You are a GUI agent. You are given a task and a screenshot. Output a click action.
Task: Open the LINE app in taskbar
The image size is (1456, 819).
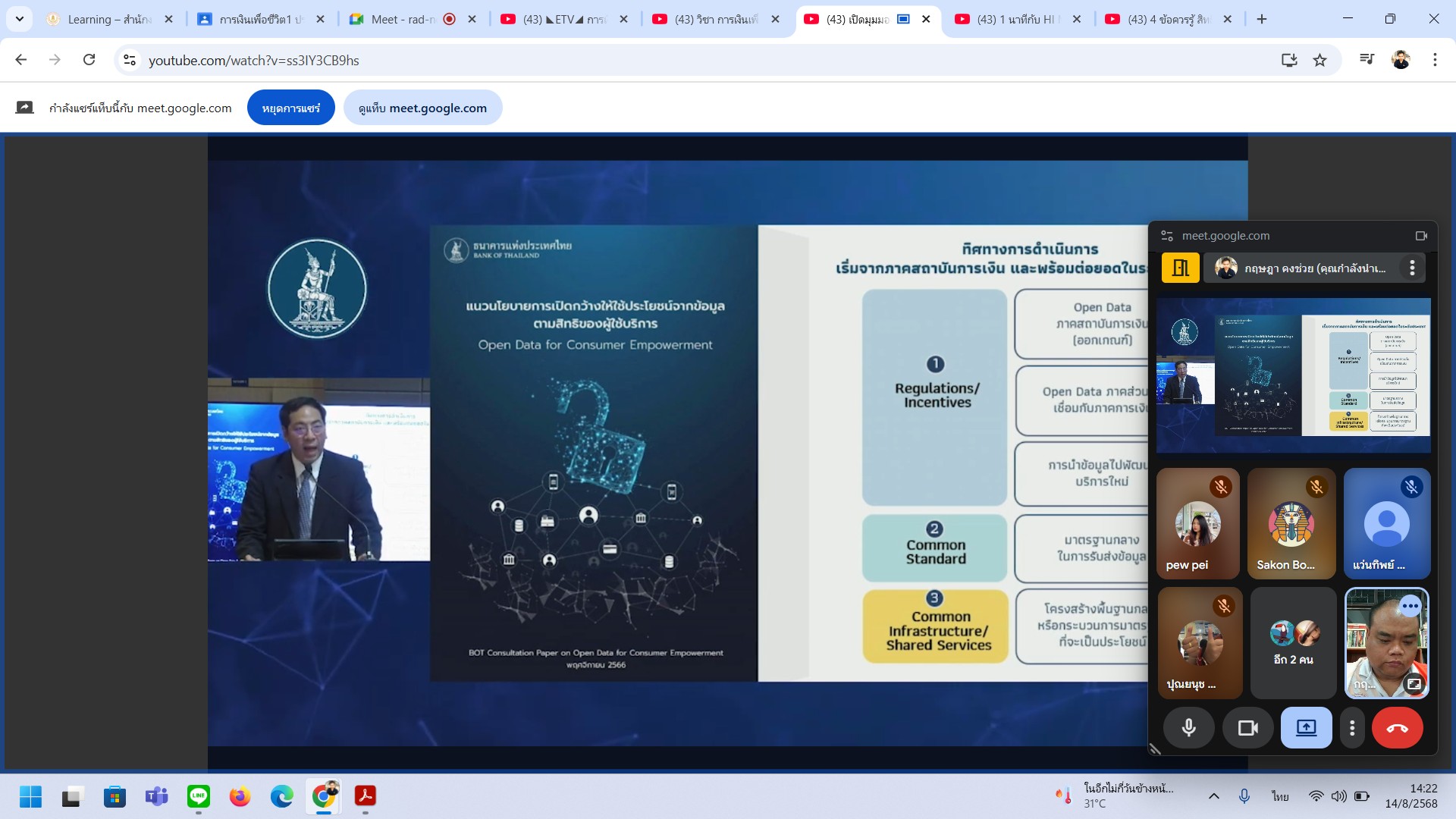point(199,795)
